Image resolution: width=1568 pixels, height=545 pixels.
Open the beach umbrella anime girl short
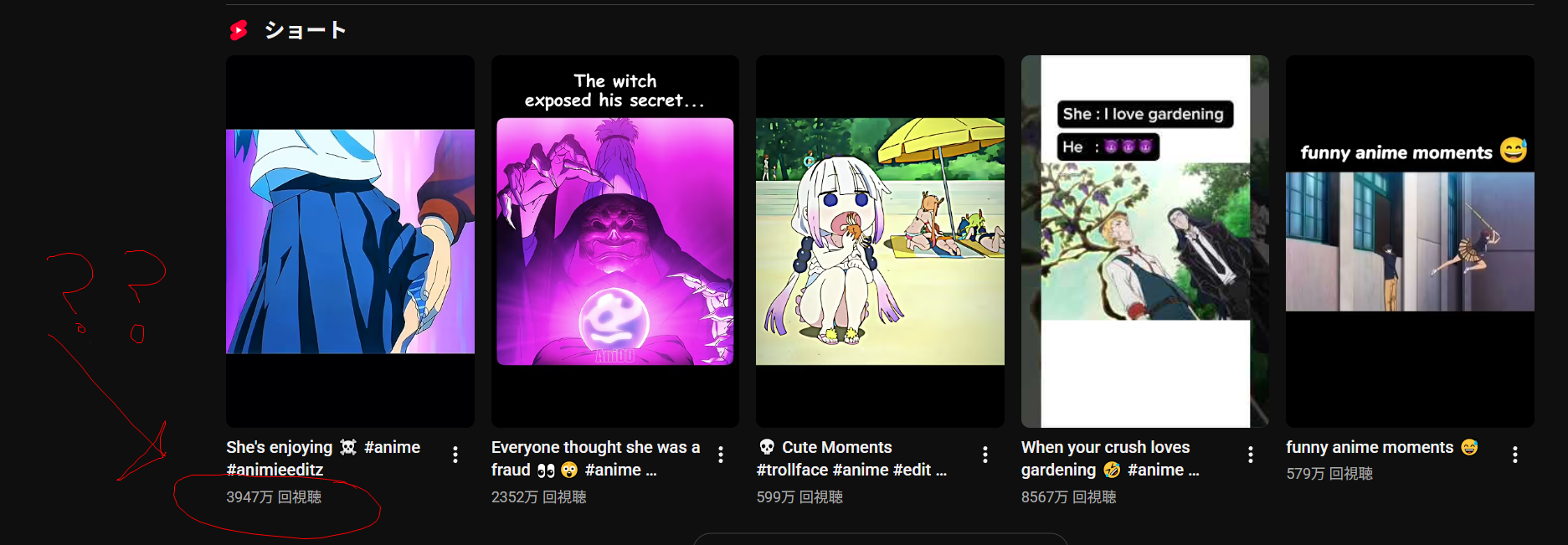pos(880,241)
